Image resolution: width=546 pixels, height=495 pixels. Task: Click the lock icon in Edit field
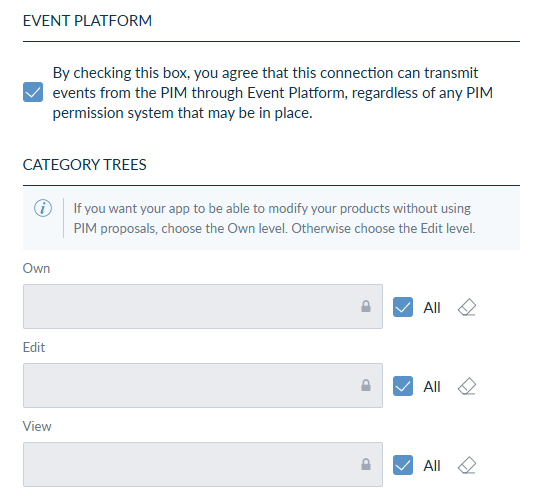pyautogui.click(x=366, y=385)
